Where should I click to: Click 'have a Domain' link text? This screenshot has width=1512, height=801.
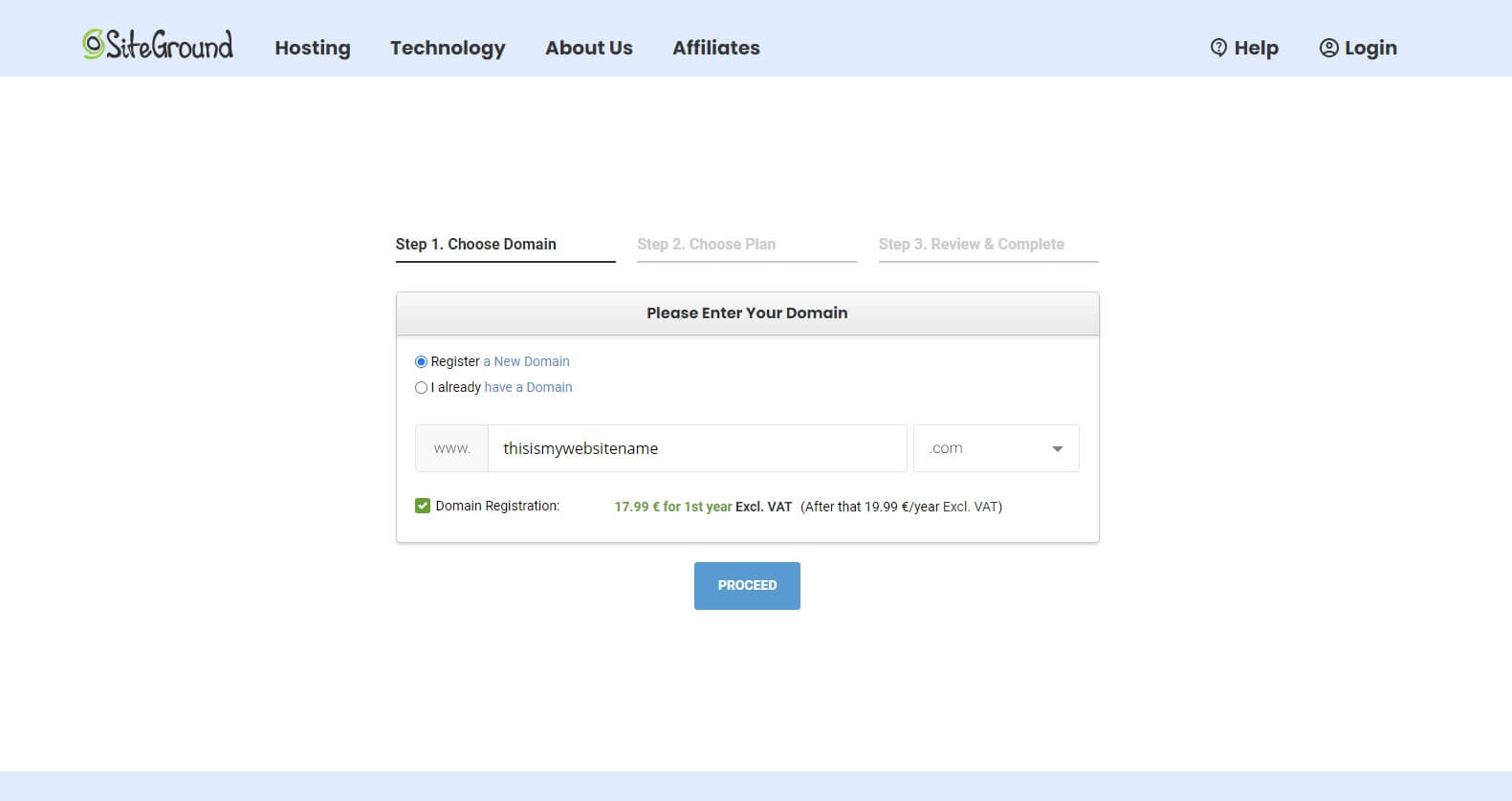point(528,387)
